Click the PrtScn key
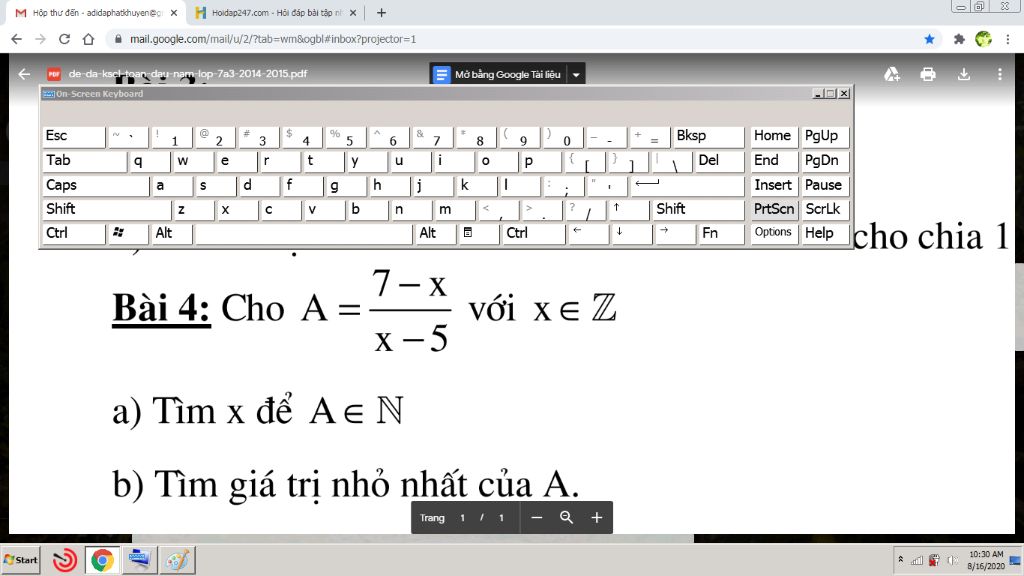Image resolution: width=1024 pixels, height=576 pixels. coord(774,210)
